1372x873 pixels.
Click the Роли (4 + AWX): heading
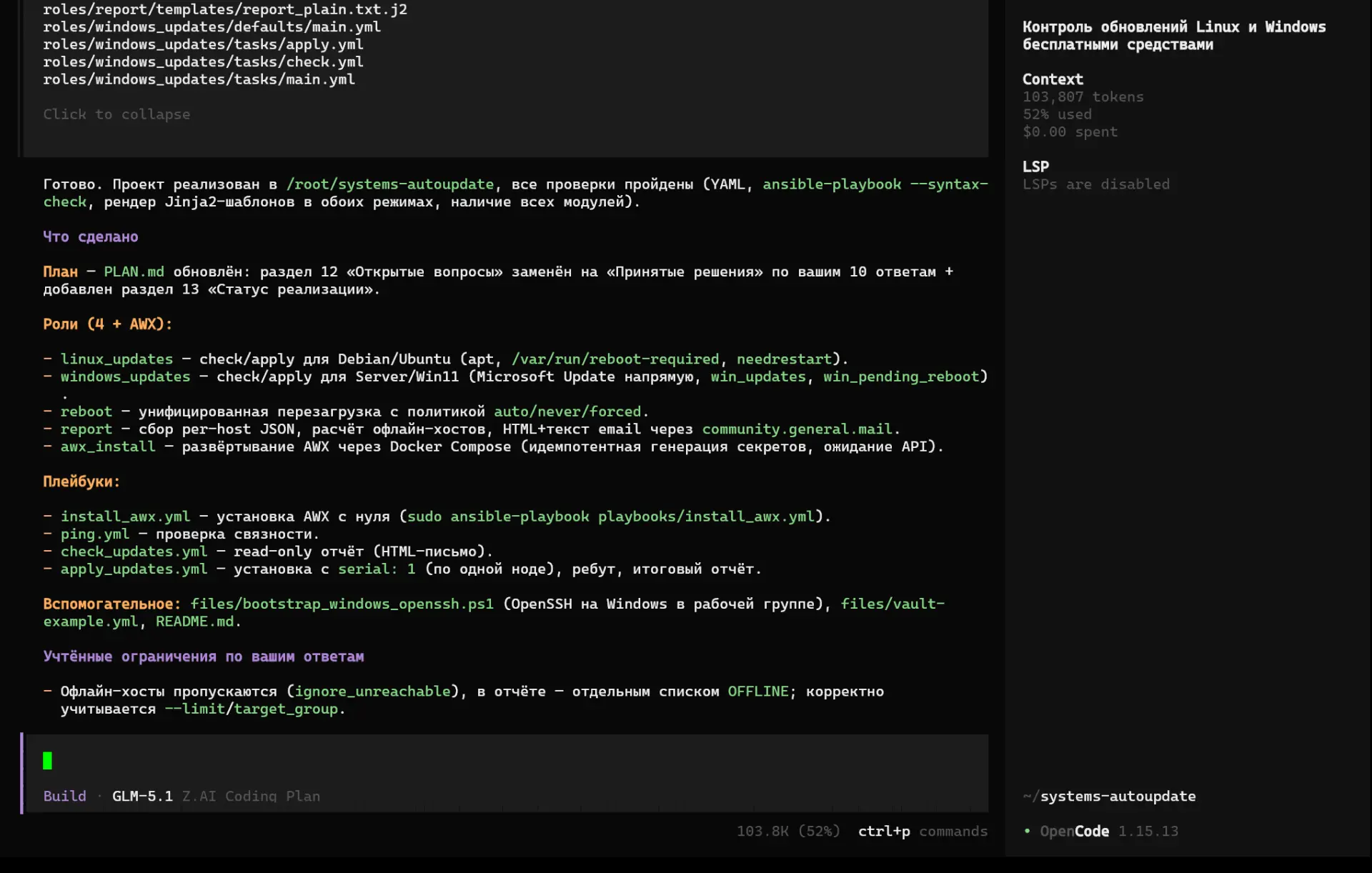coord(108,324)
